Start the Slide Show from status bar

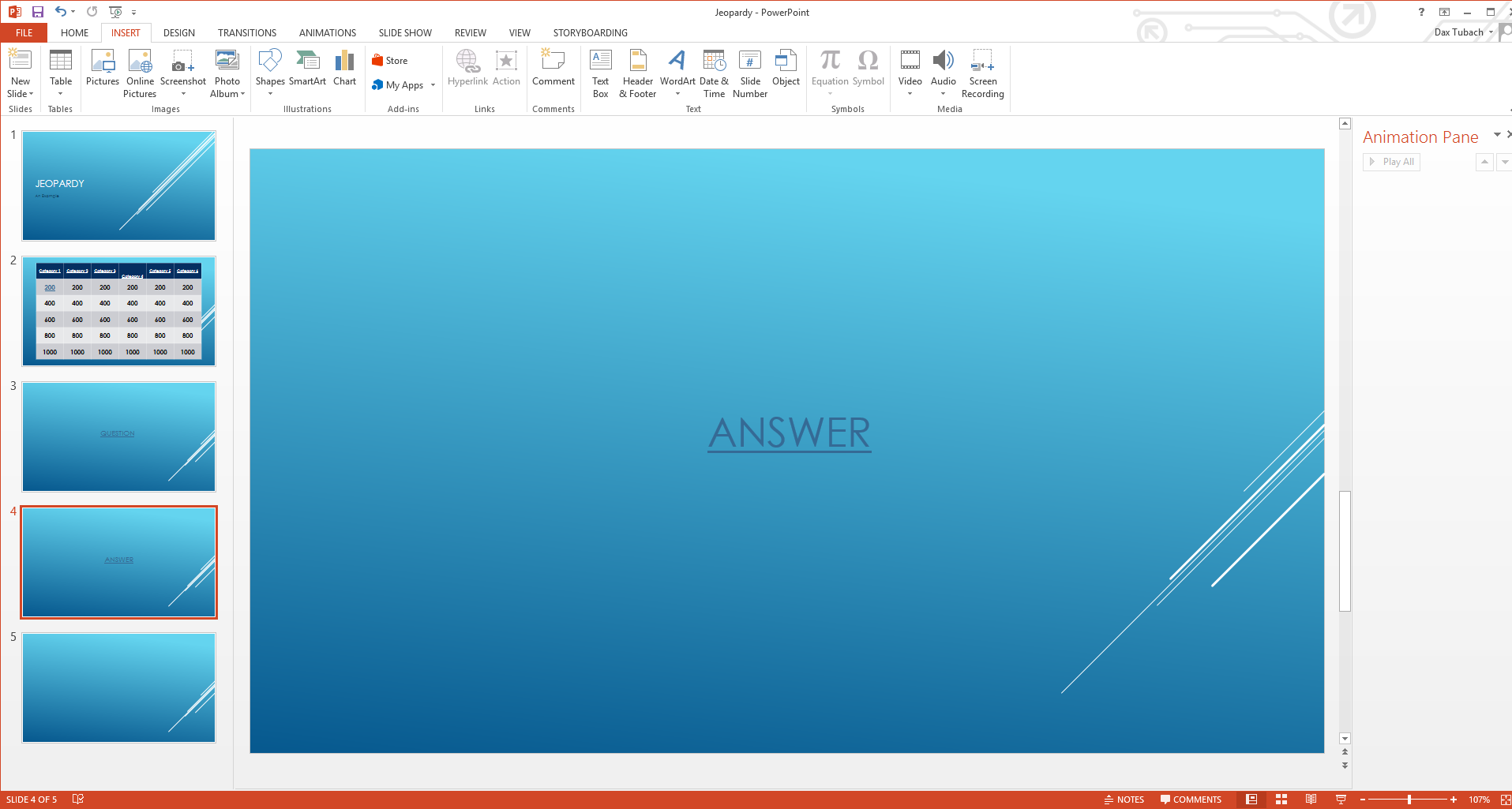click(x=1341, y=800)
